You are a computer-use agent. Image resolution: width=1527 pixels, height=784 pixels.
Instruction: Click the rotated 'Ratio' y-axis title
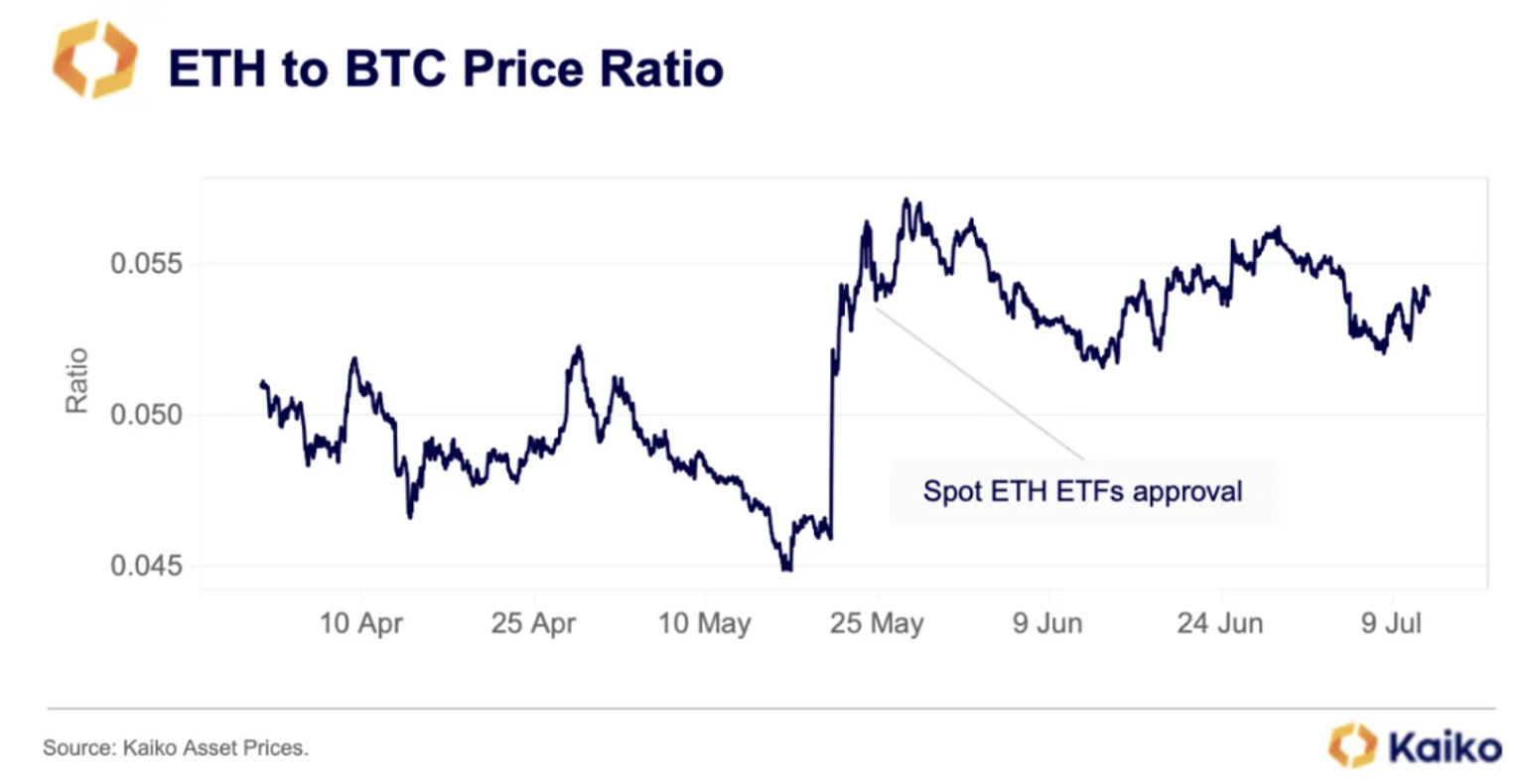[x=76, y=380]
